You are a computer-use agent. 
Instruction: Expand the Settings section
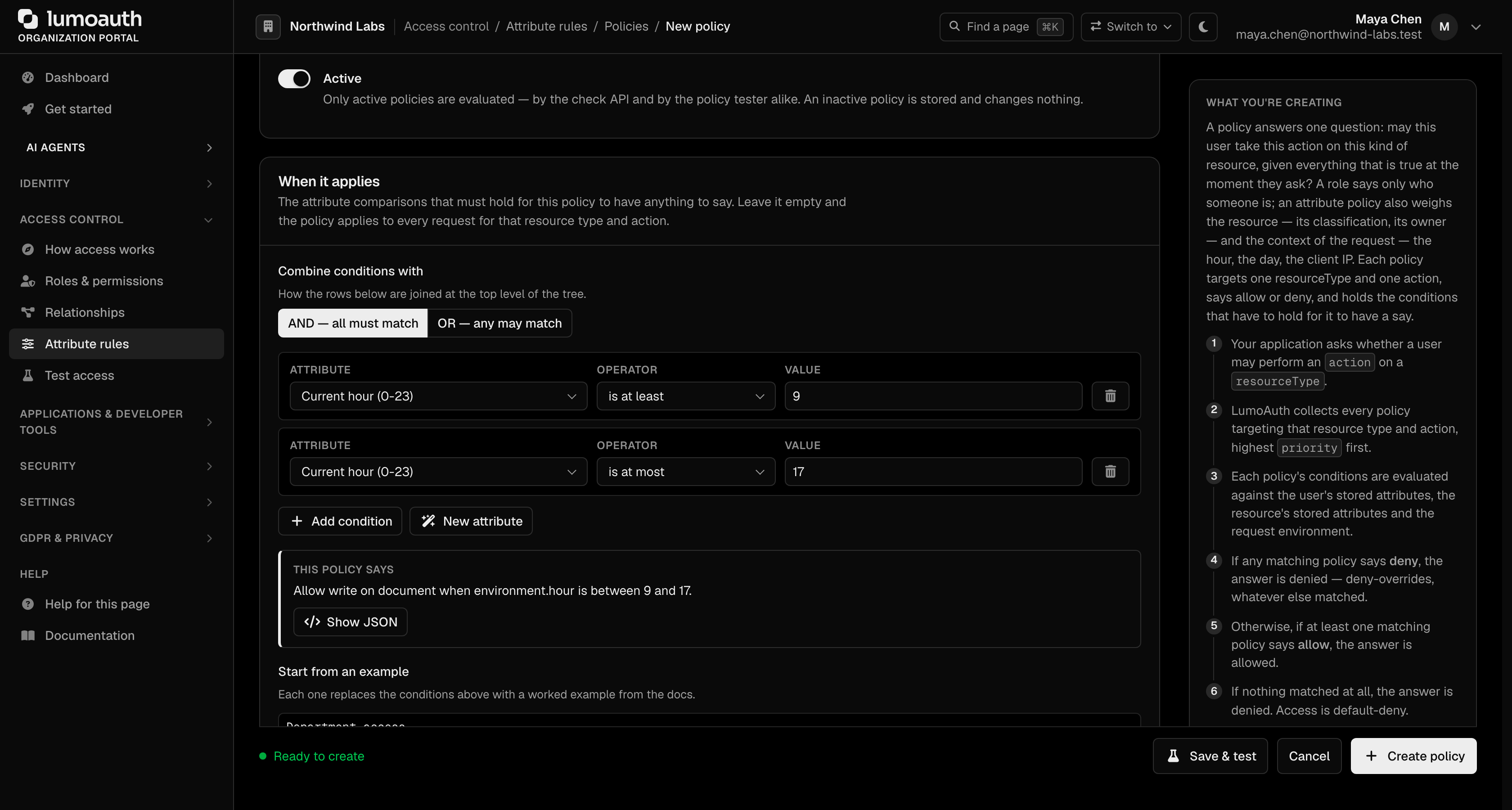pos(116,502)
